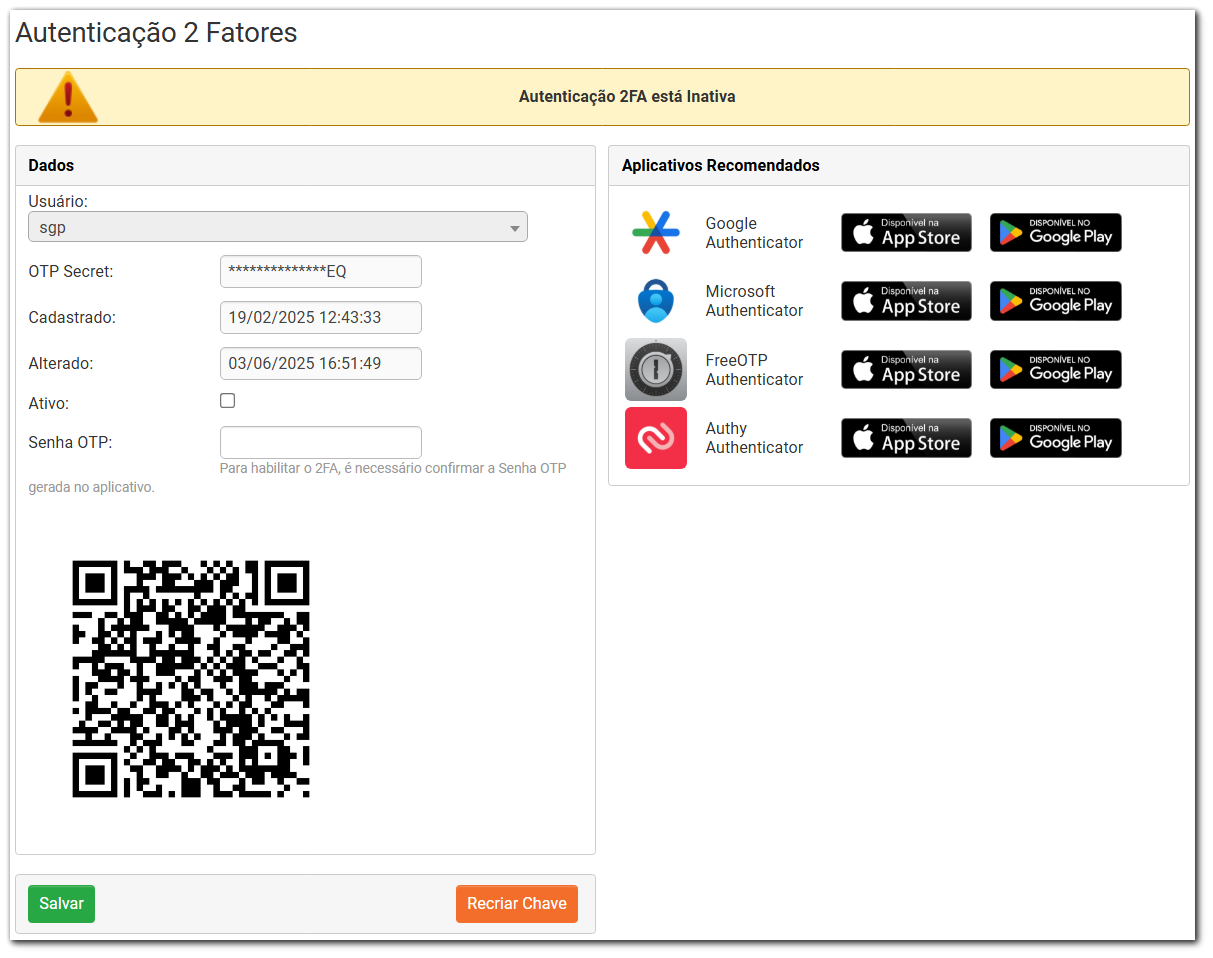The height and width of the screenshot is (958, 1213).
Task: Open App Store badge for Authy Authenticator
Action: 906,438
